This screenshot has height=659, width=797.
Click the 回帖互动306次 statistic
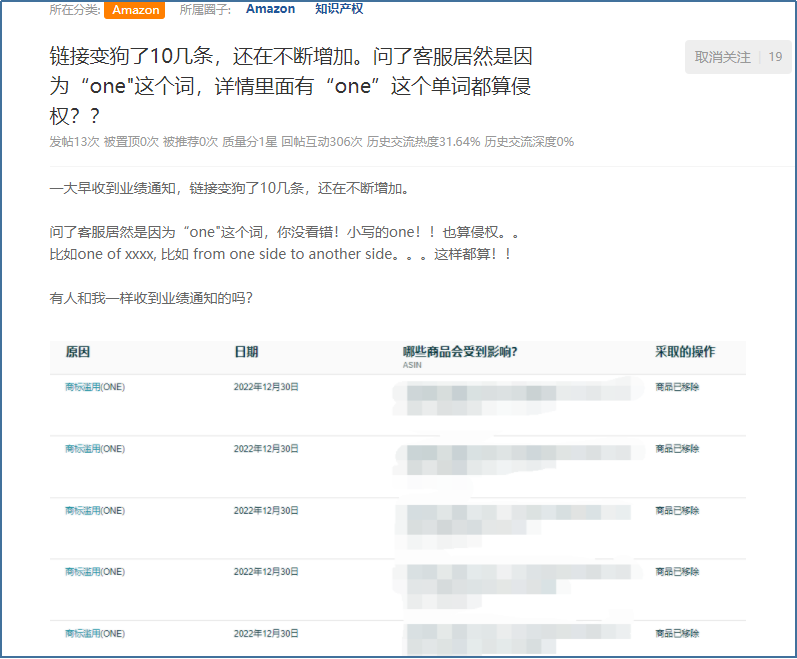(321, 142)
